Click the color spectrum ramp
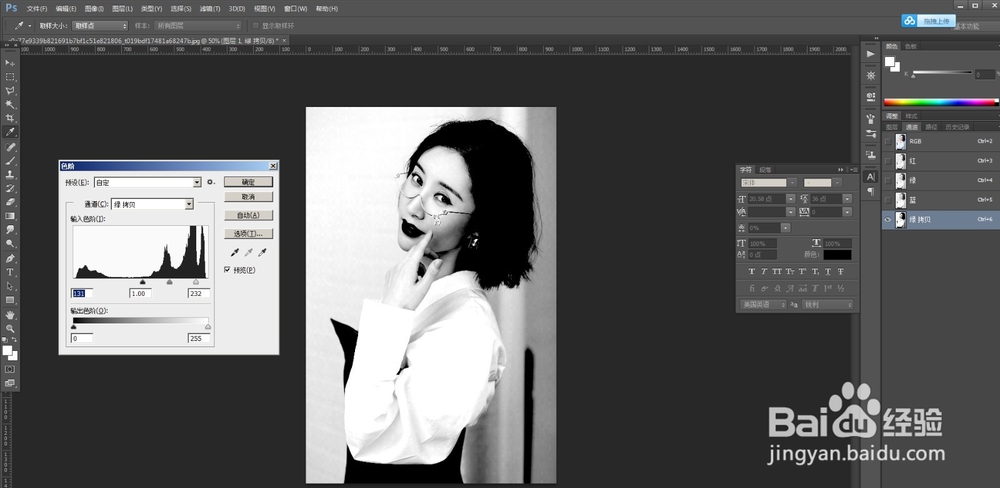The image size is (1000, 488). (x=941, y=102)
